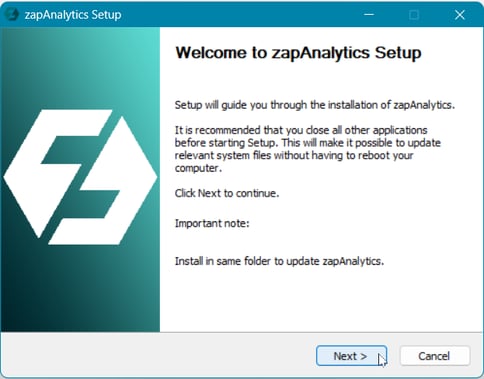Click the "Click Next to continue." text
Viewport: 484px width, 379px height.
click(227, 193)
